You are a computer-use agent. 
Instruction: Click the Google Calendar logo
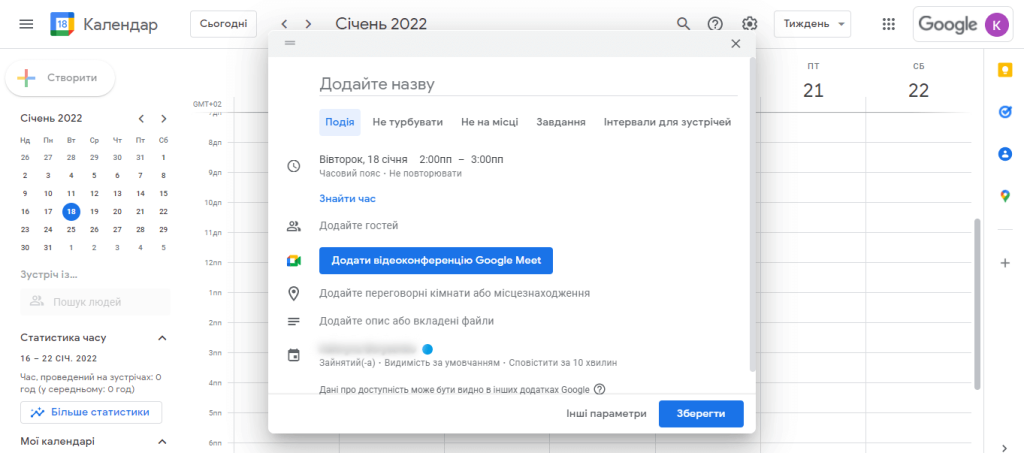point(62,25)
